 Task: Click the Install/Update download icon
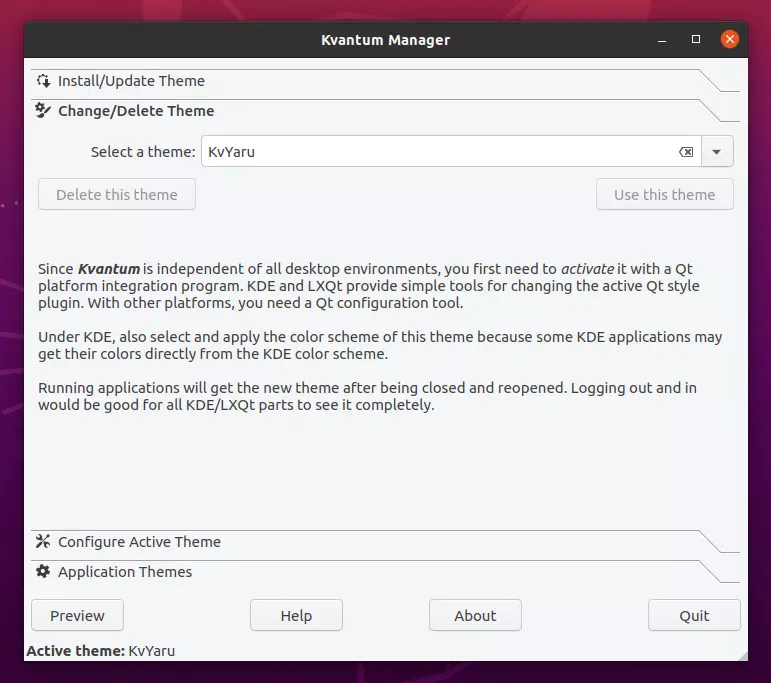pos(43,81)
